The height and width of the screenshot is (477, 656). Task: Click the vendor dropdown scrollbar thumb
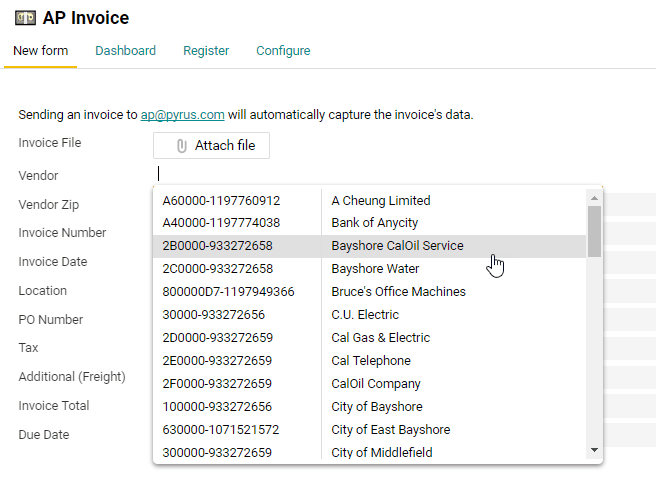(594, 231)
